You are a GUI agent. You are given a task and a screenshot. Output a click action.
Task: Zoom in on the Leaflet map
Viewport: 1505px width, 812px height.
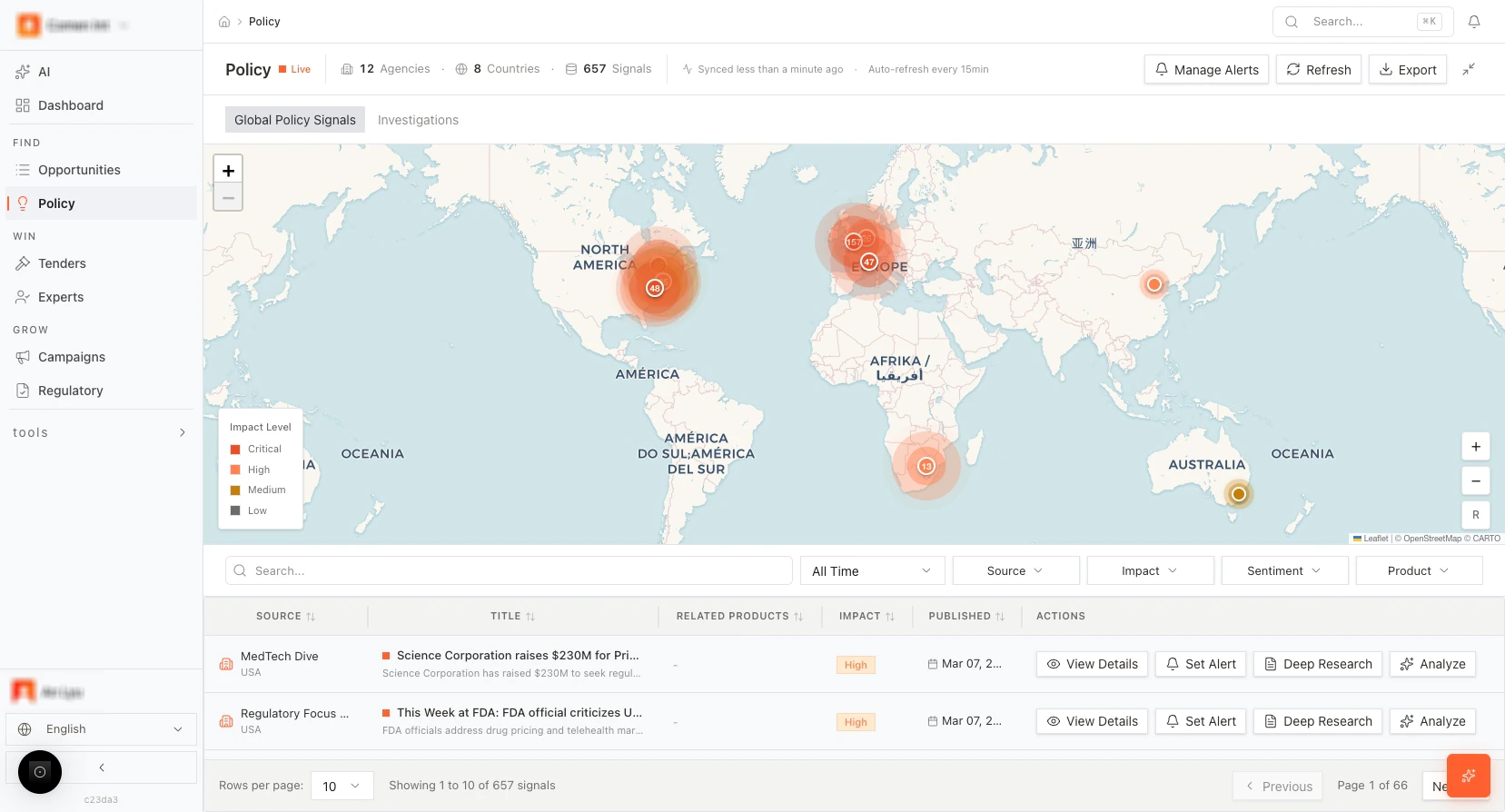pos(228,170)
